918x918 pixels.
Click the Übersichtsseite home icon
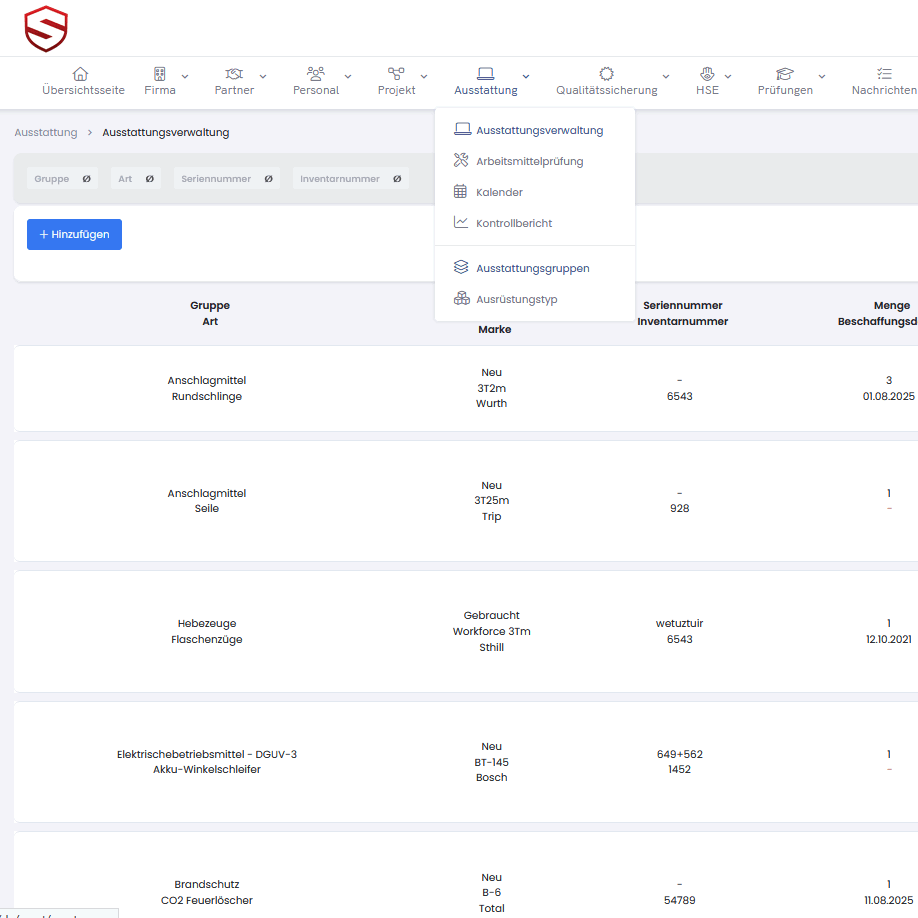point(81,74)
